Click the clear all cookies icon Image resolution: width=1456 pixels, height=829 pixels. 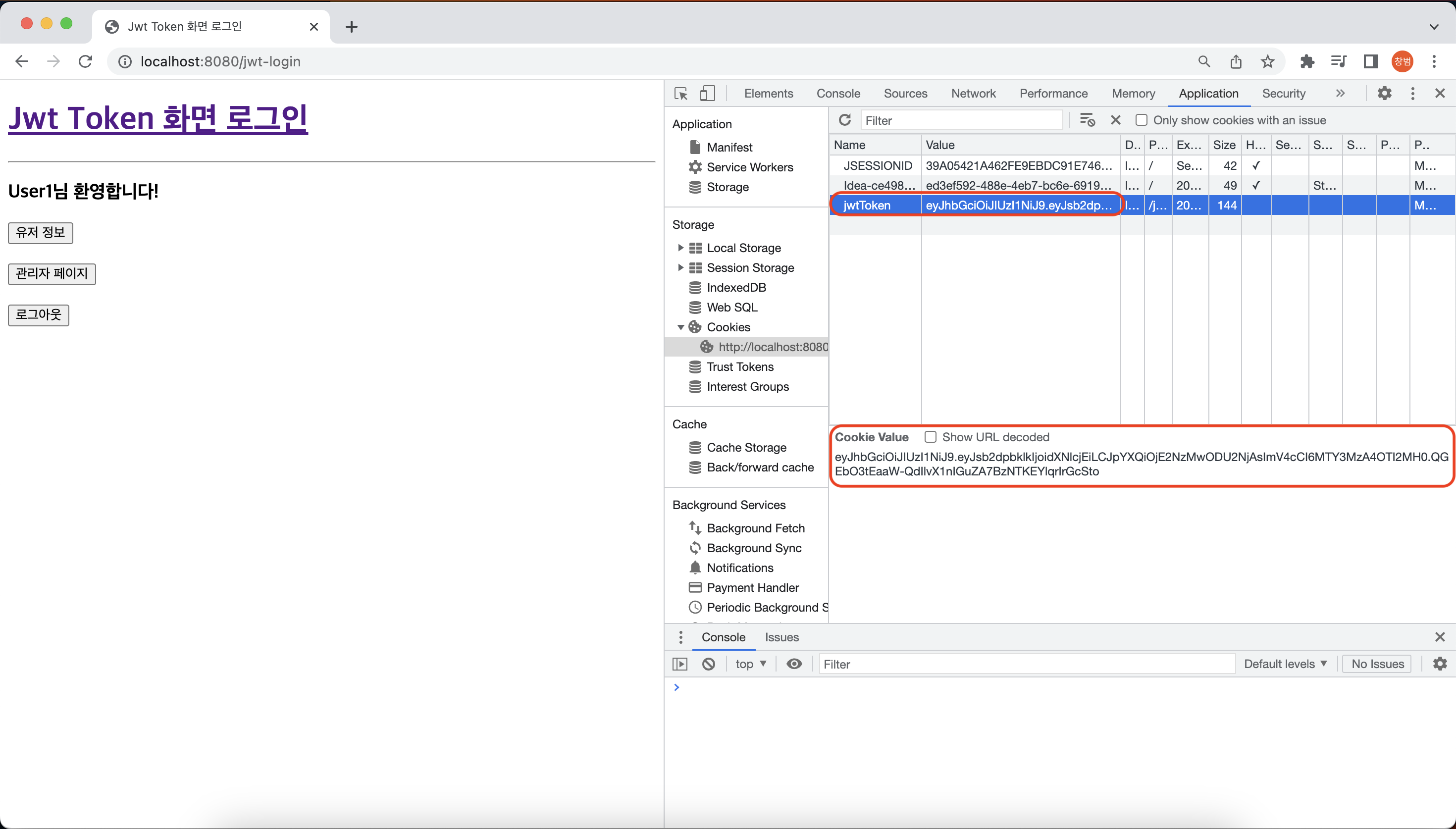coord(1087,120)
